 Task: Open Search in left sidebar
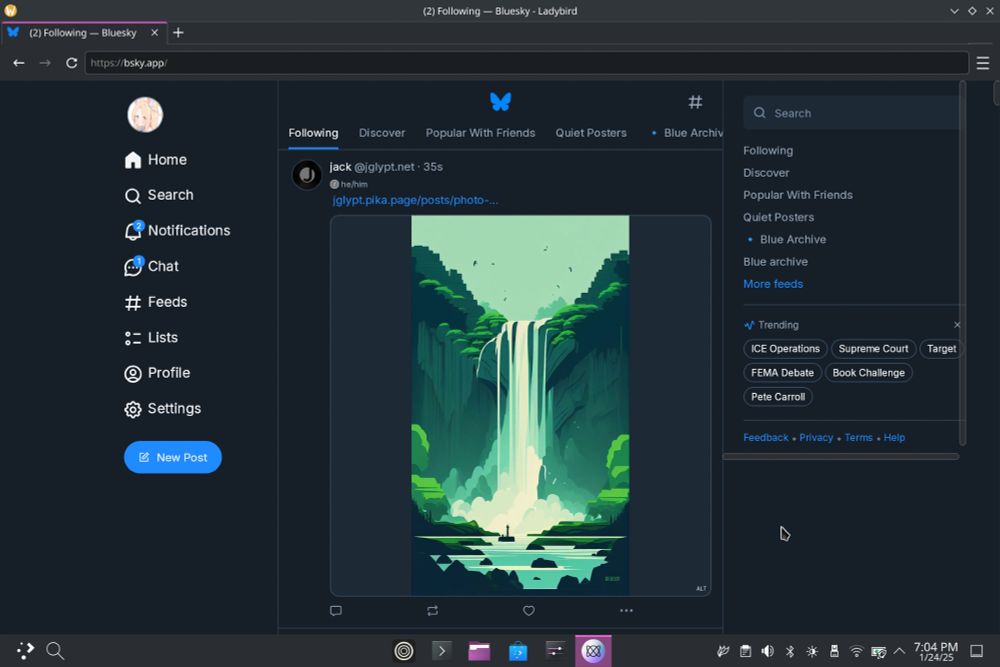click(159, 195)
